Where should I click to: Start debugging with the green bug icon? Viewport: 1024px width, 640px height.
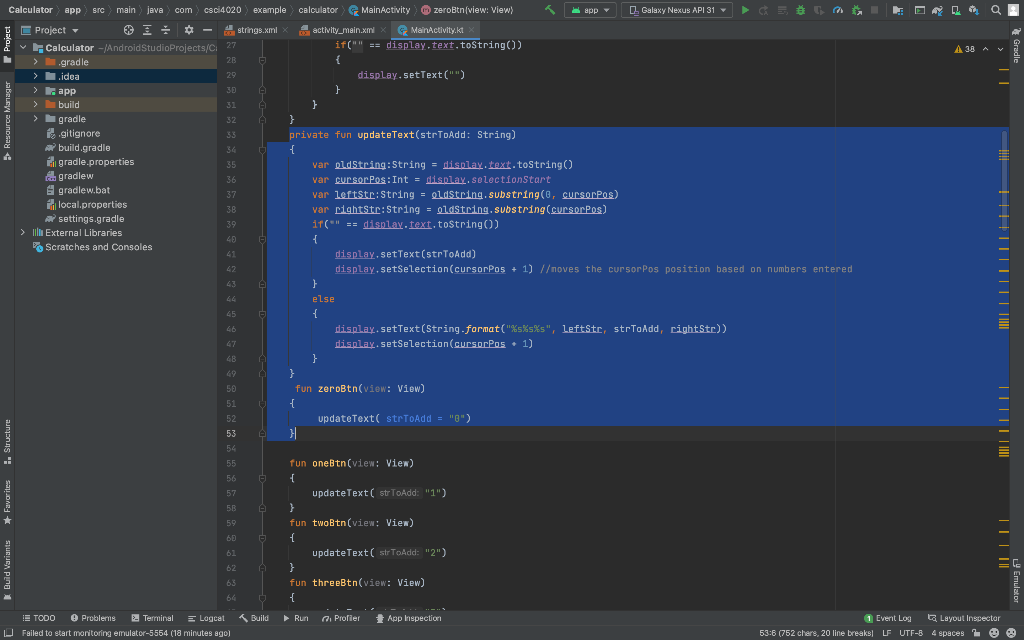(x=799, y=10)
